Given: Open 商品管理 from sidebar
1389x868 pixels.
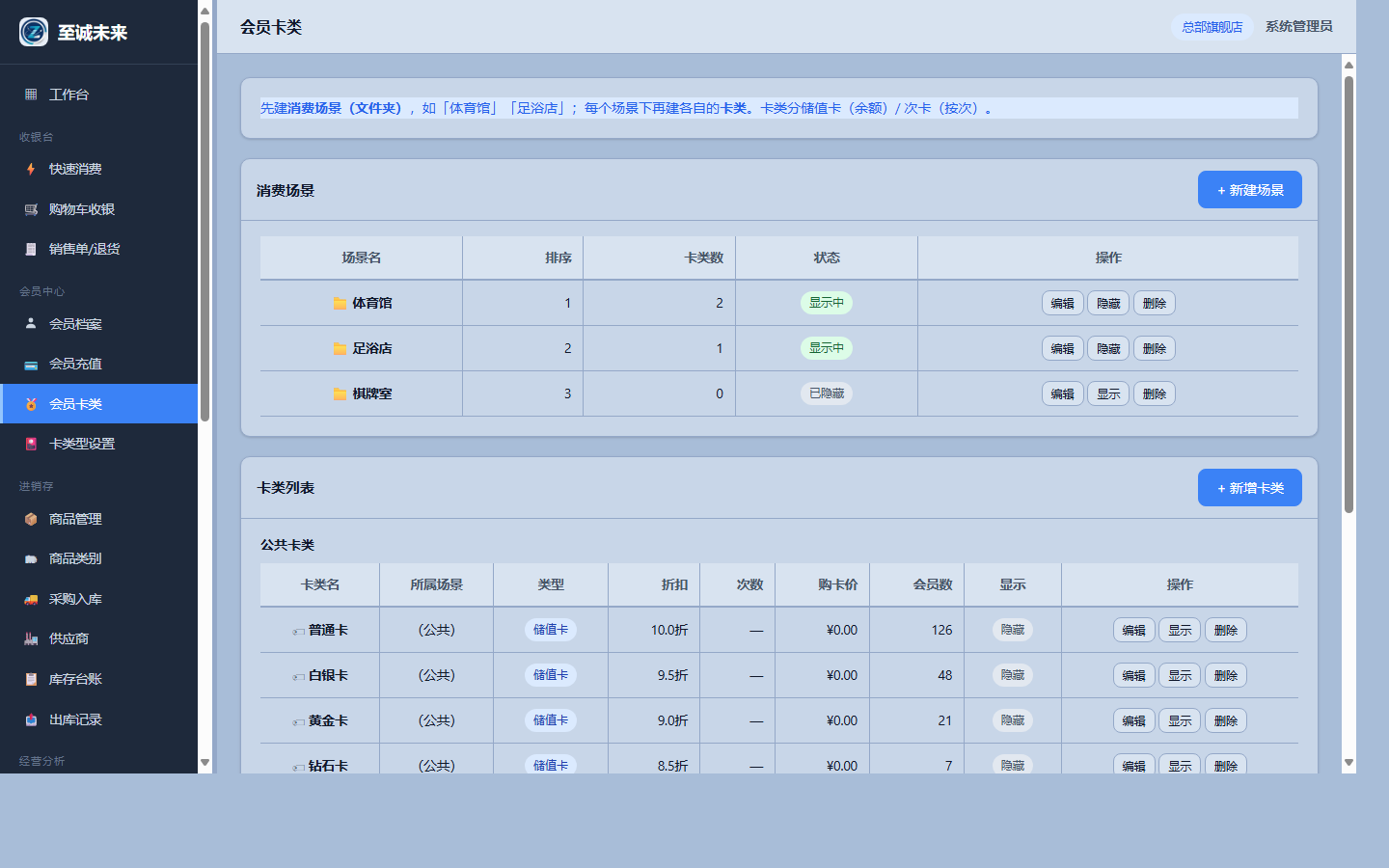Looking at the screenshot, I should tap(98, 519).
